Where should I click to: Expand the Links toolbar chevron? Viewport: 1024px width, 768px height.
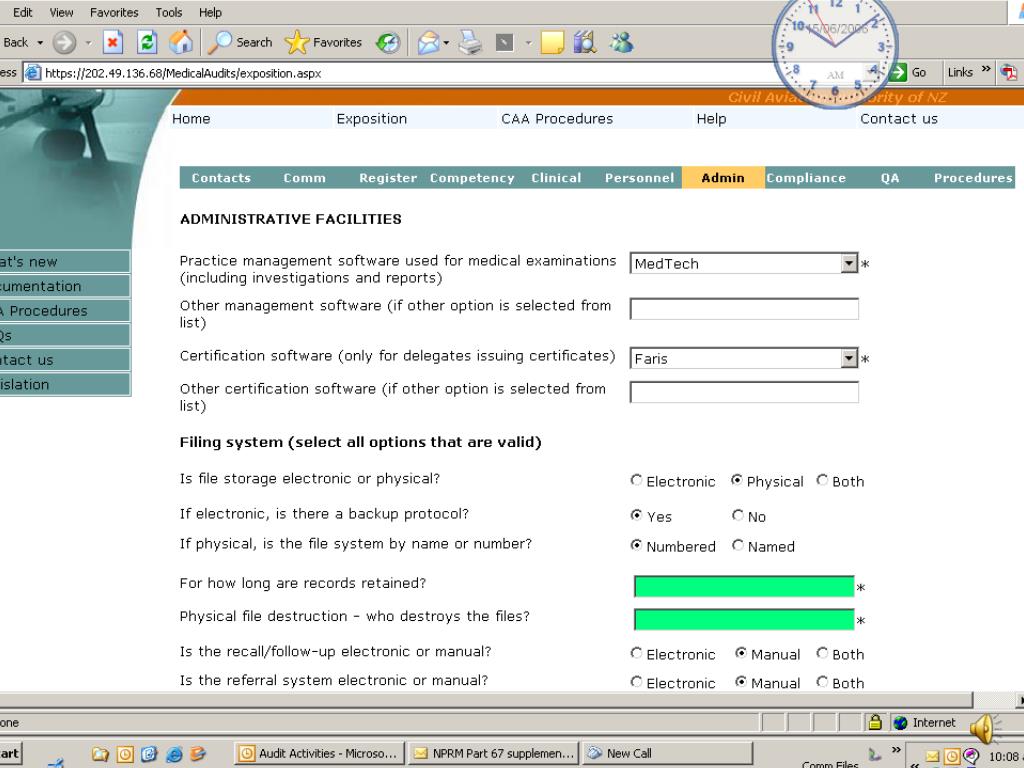pos(986,69)
